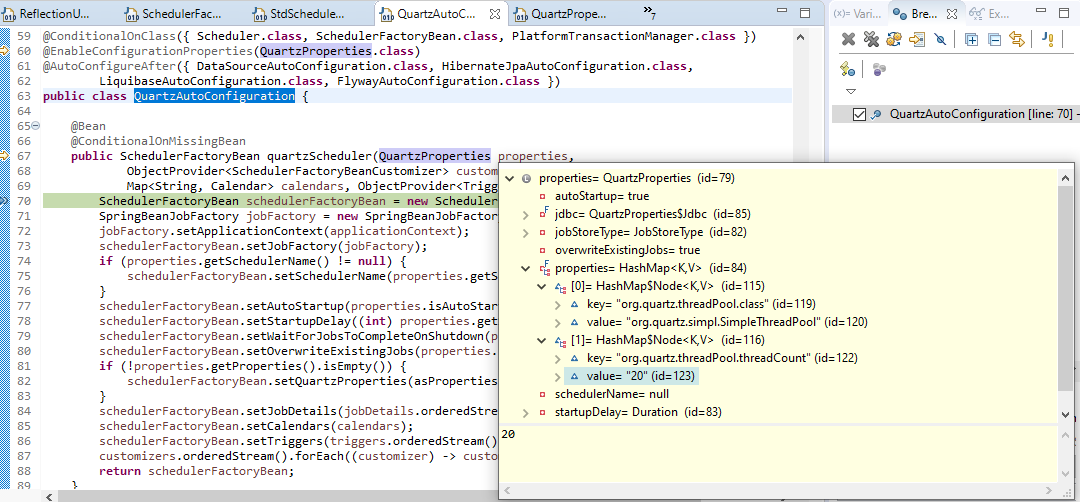Expand key "org.quartz.threadPool.class" node
Viewport: 1080px width, 502px height.
click(559, 304)
